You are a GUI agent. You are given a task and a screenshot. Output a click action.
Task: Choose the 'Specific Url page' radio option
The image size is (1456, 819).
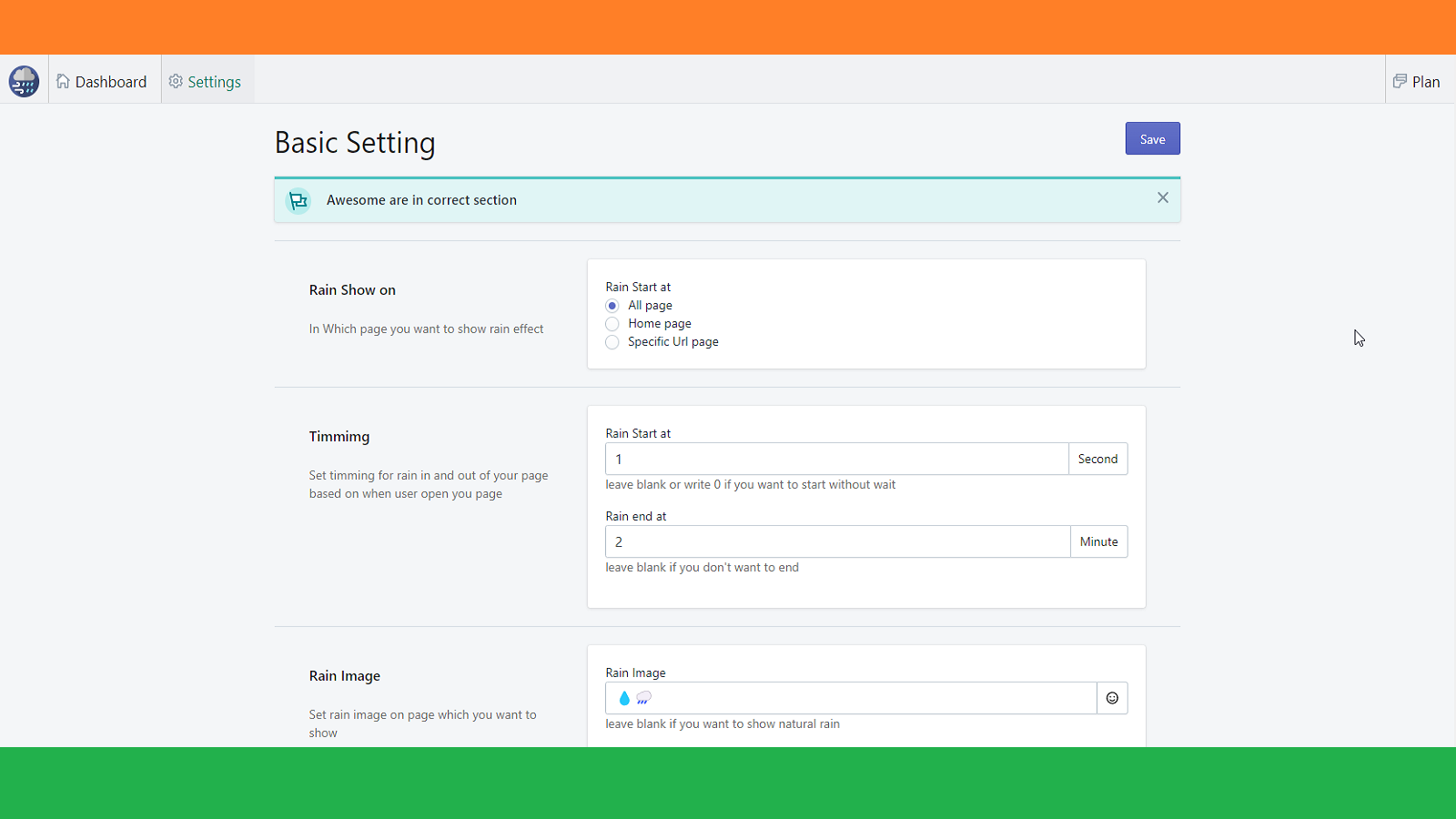[612, 342]
